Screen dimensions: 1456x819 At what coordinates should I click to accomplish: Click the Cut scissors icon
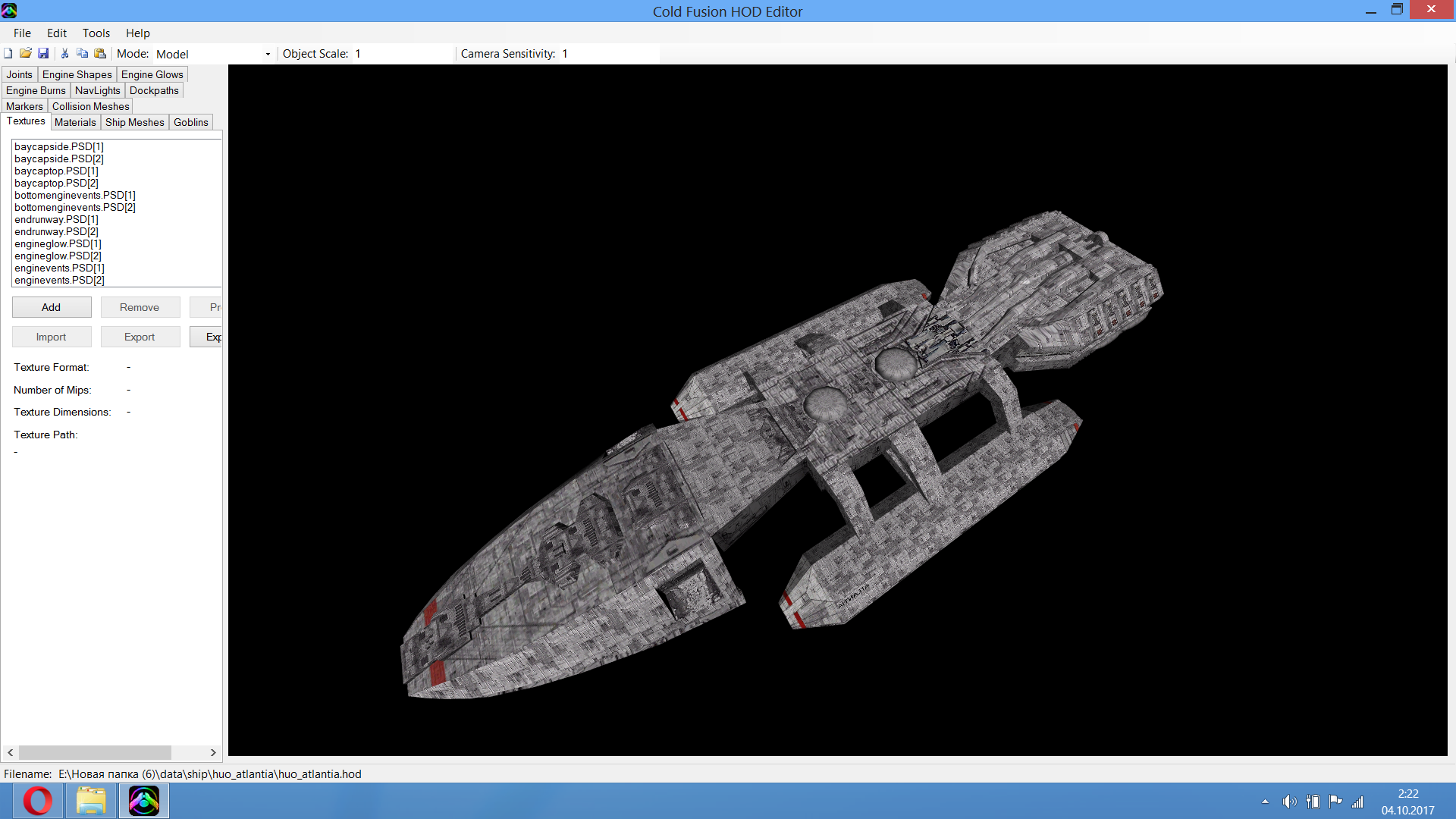[65, 53]
